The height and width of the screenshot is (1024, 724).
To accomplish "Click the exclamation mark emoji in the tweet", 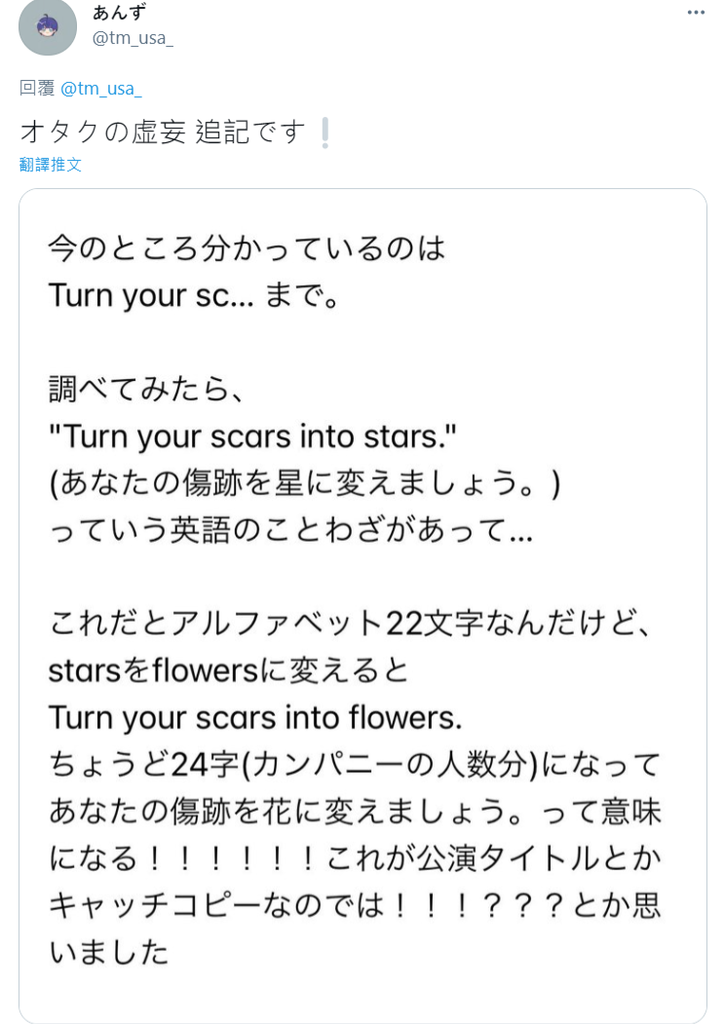I will click(x=325, y=133).
